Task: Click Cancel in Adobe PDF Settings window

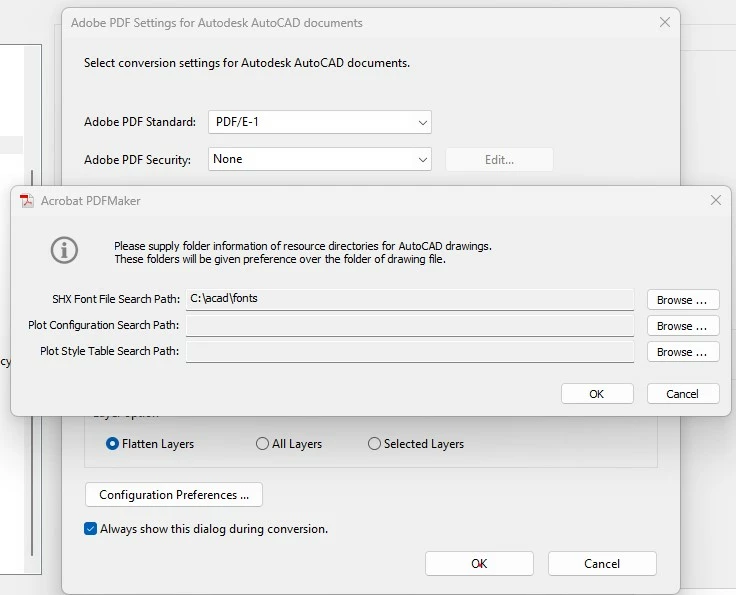Action: click(602, 564)
